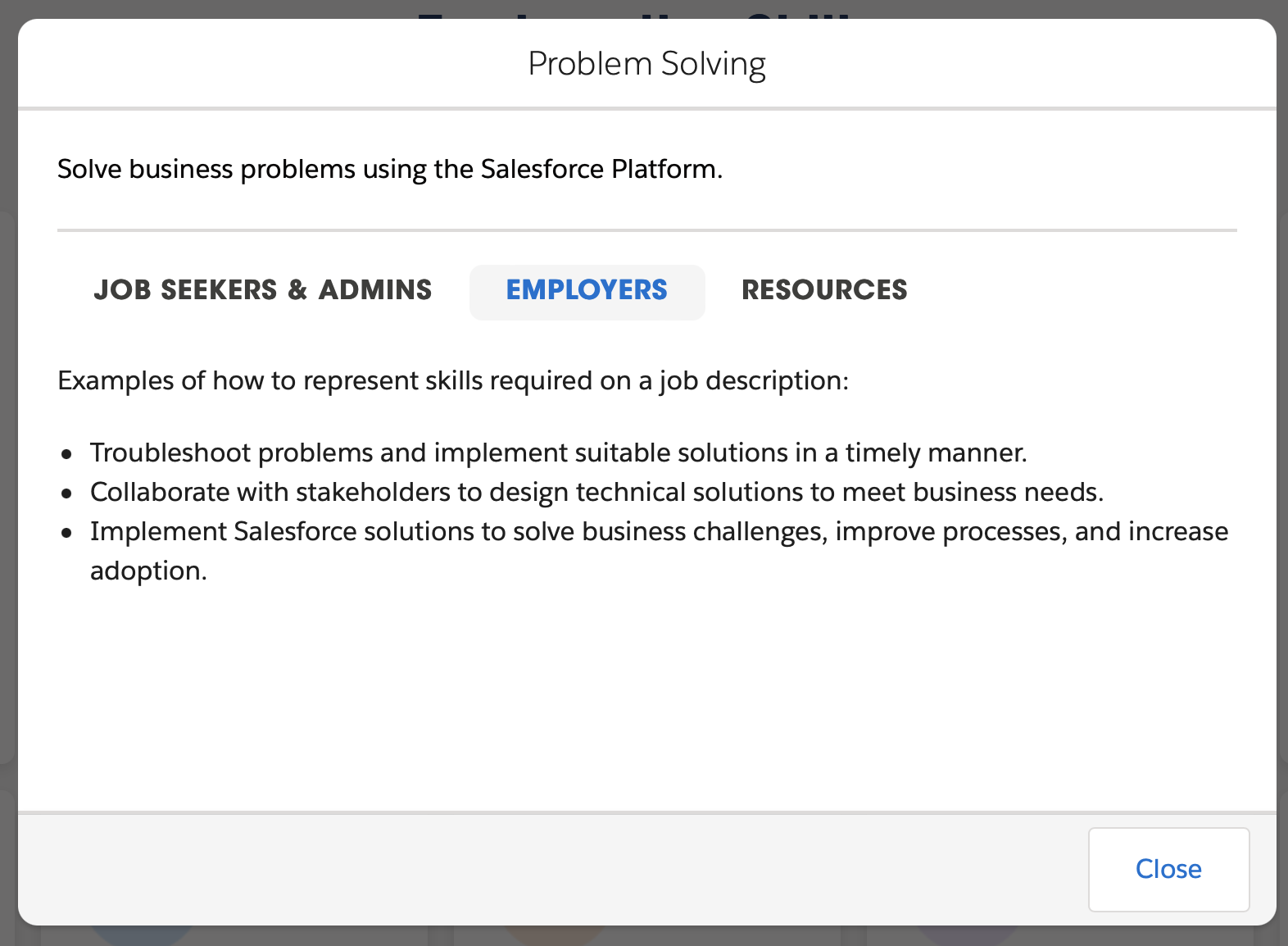Image resolution: width=1288 pixels, height=946 pixels.
Task: Click the Collaborate with stakeholders bullet item
Action: tap(596, 492)
